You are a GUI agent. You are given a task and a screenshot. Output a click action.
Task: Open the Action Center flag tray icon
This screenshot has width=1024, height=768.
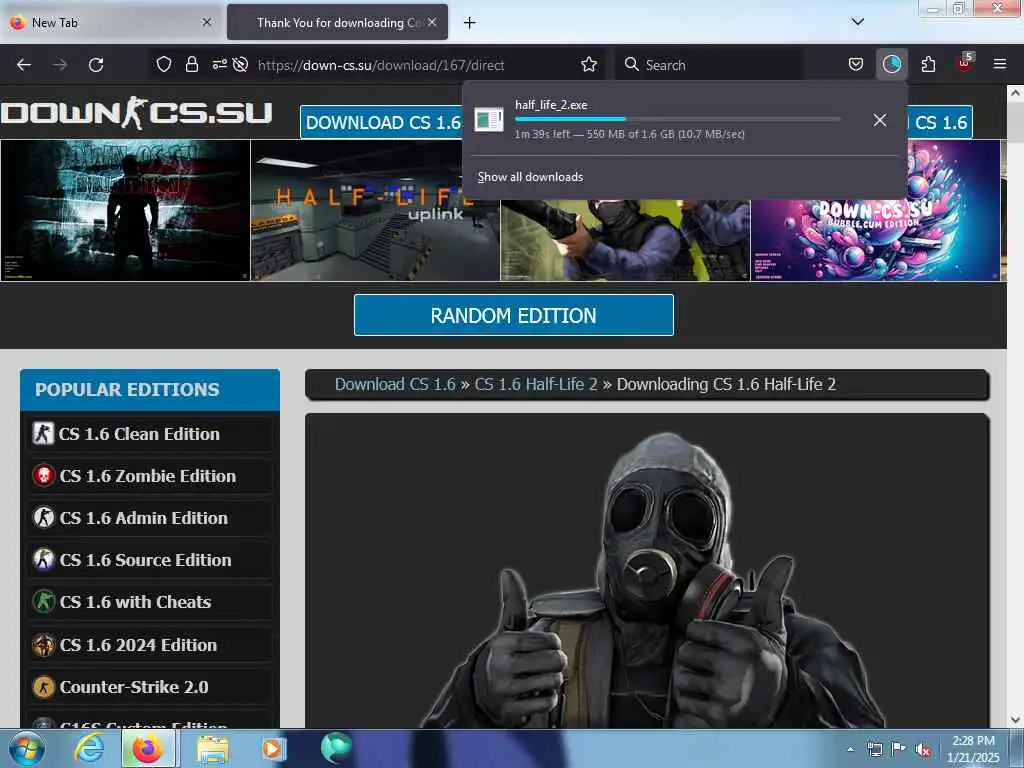point(899,749)
